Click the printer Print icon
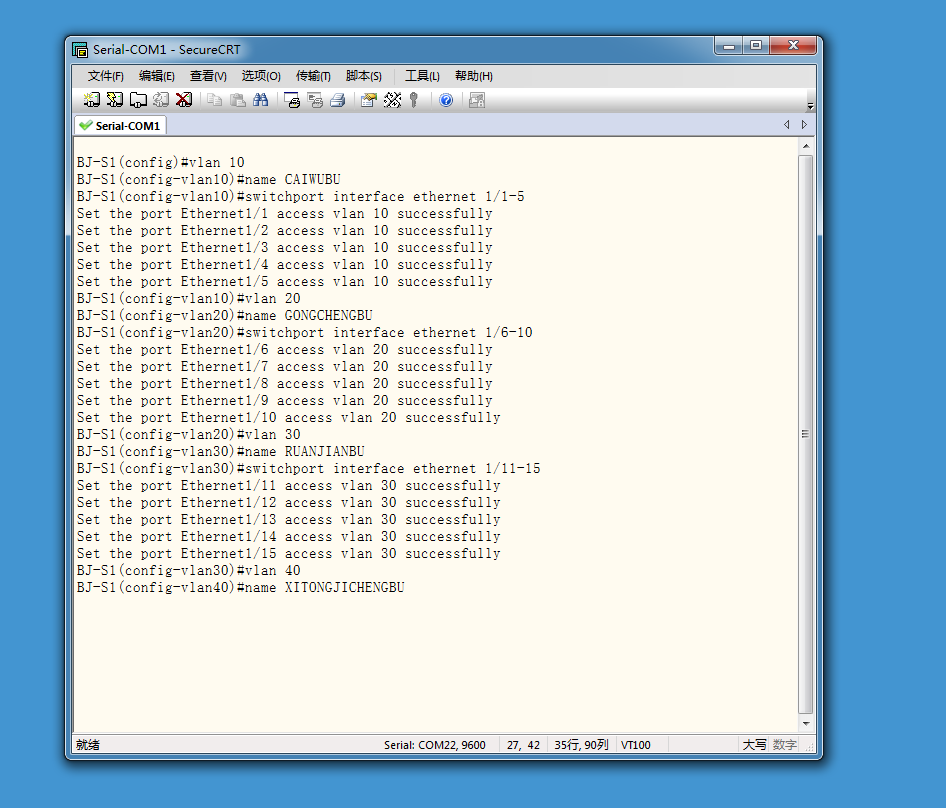 [338, 100]
